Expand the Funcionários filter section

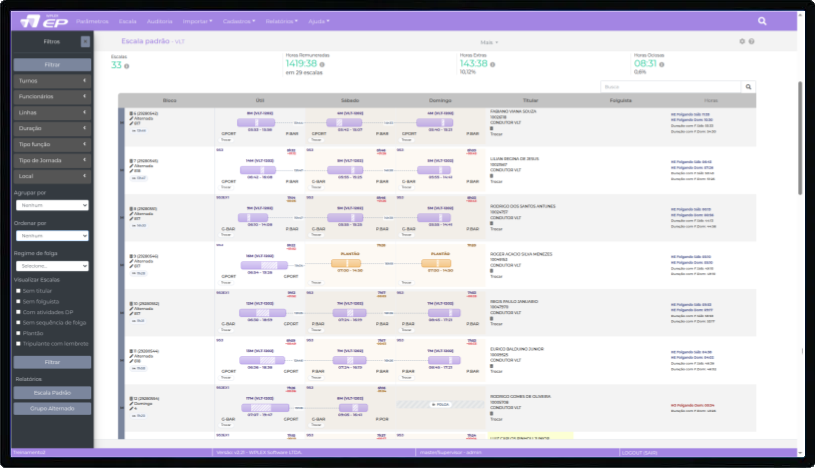(52, 97)
